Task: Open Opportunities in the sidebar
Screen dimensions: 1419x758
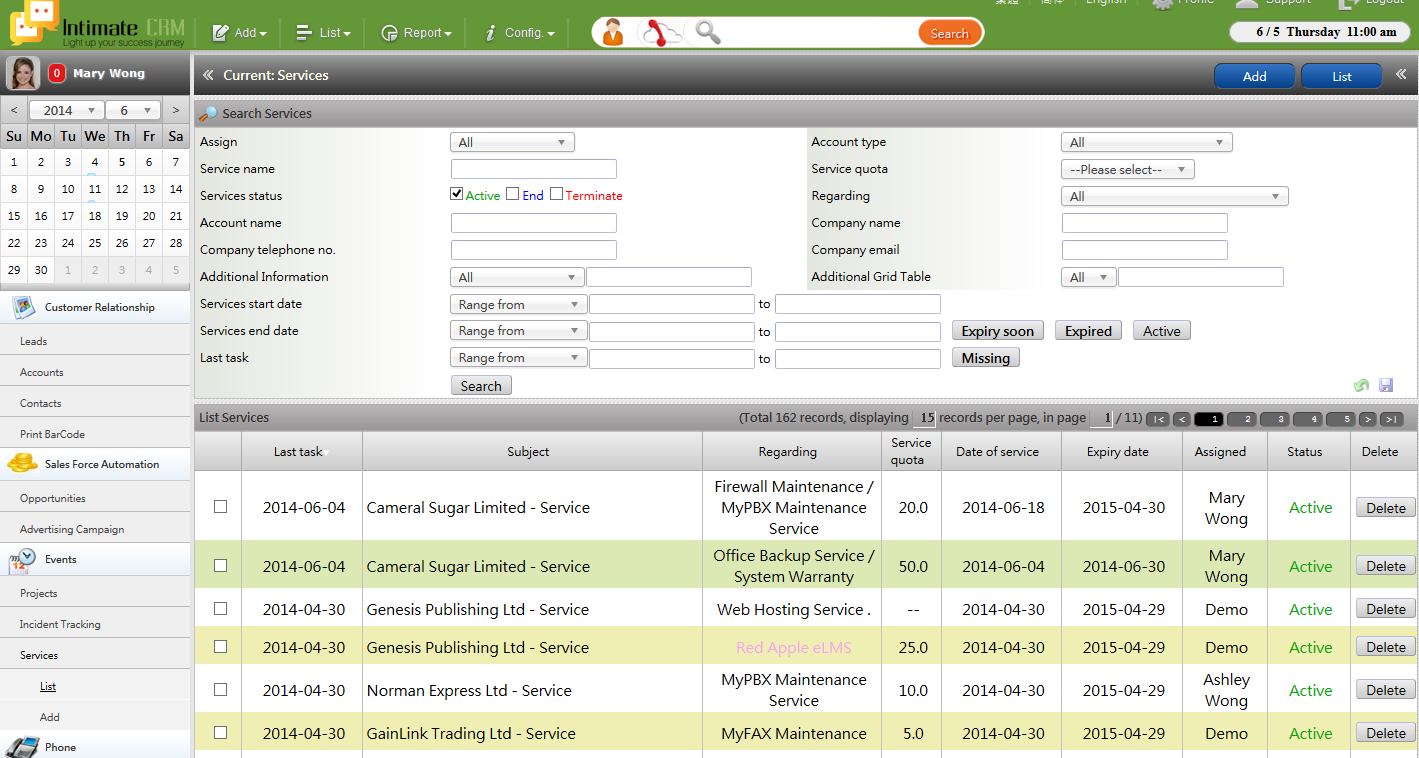Action: (x=53, y=498)
